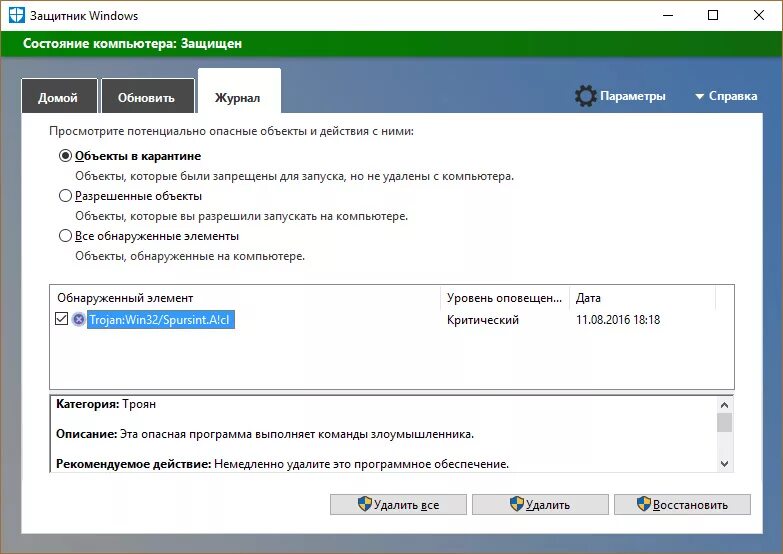
Task: Click the date 11.08.2016 18:18
Action: pyautogui.click(x=618, y=320)
